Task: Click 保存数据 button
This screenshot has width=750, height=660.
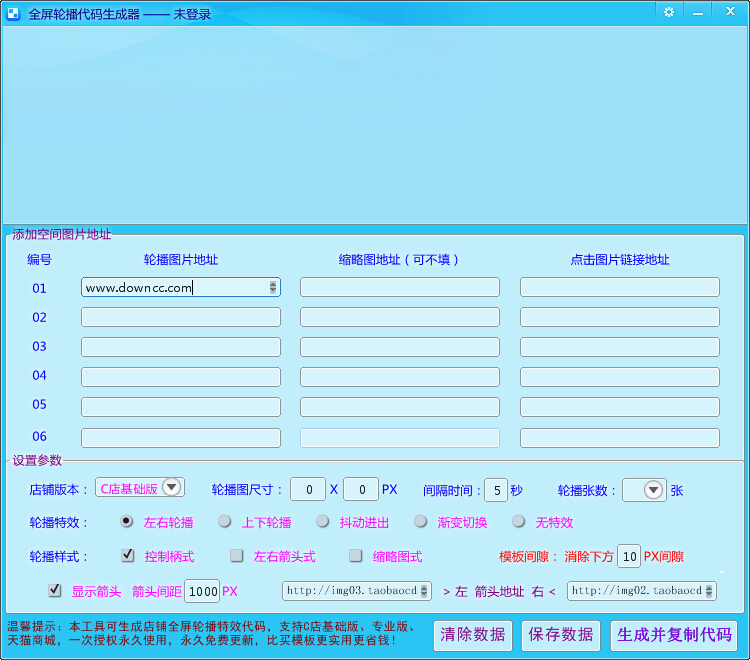Action: pyautogui.click(x=561, y=635)
